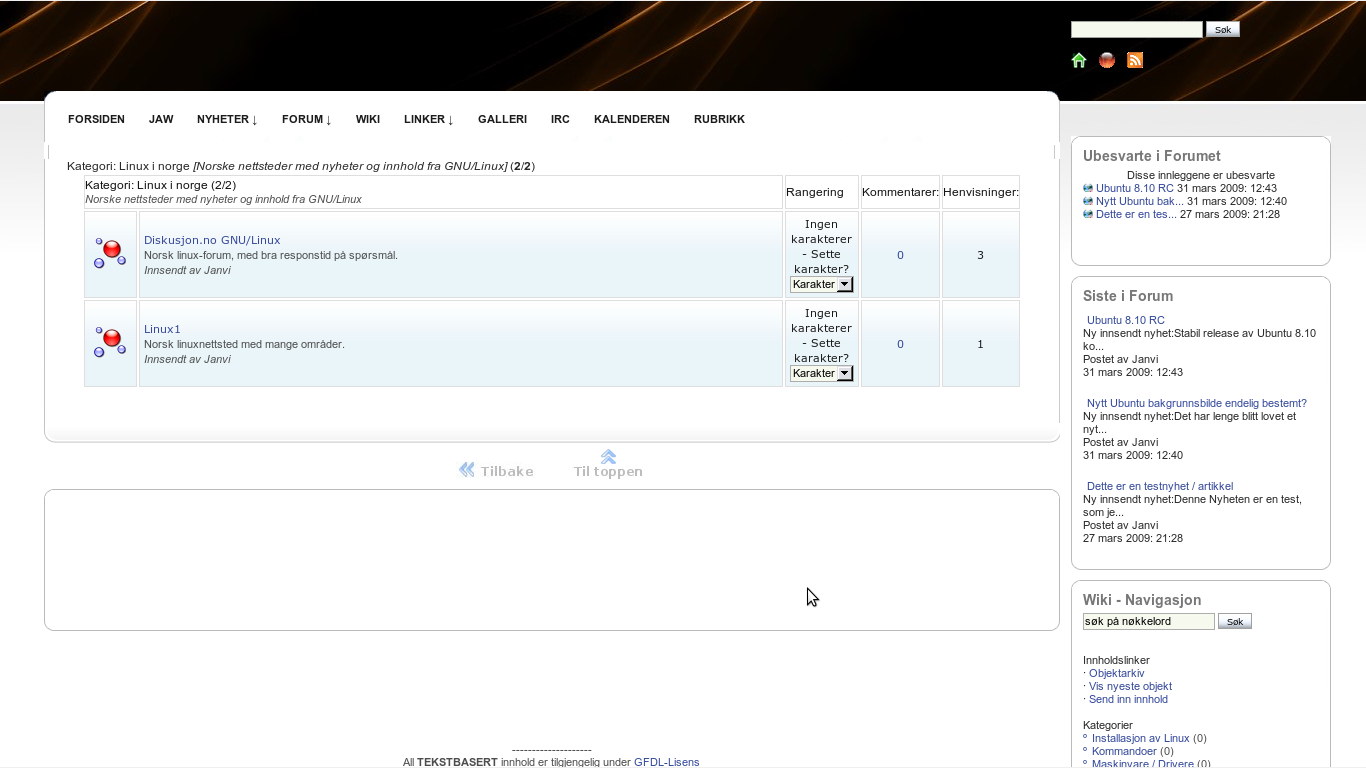Click the green home icon

[1079, 60]
